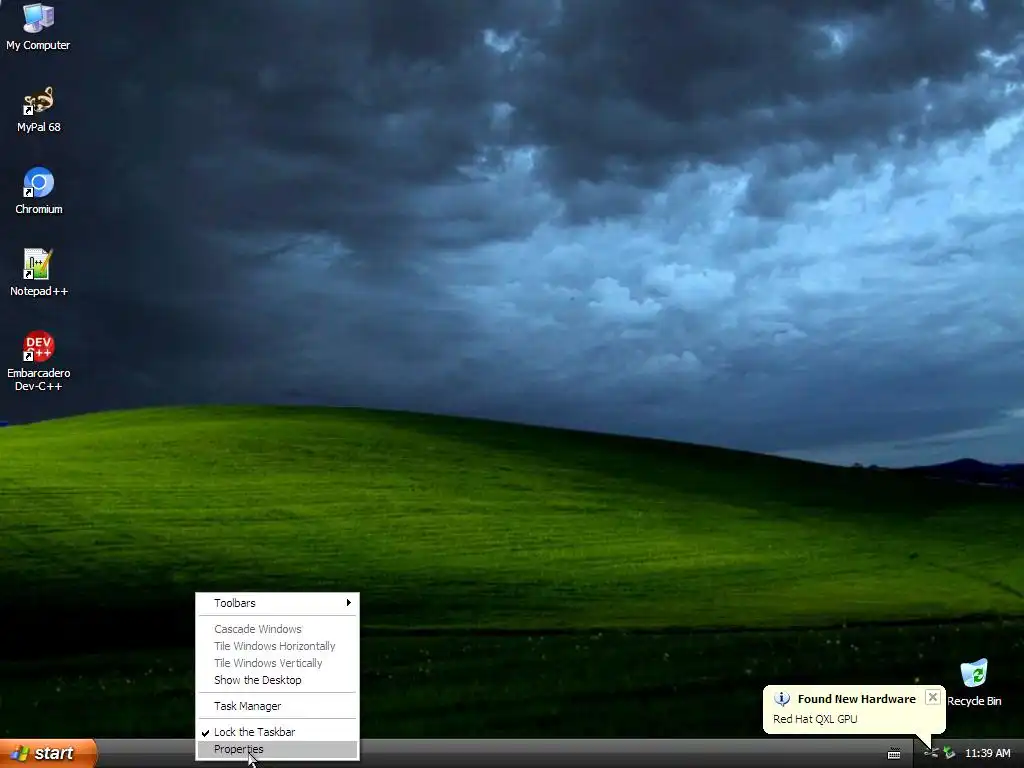Choose Tile Windows Vertically
This screenshot has width=1024, height=768.
(x=278, y=663)
